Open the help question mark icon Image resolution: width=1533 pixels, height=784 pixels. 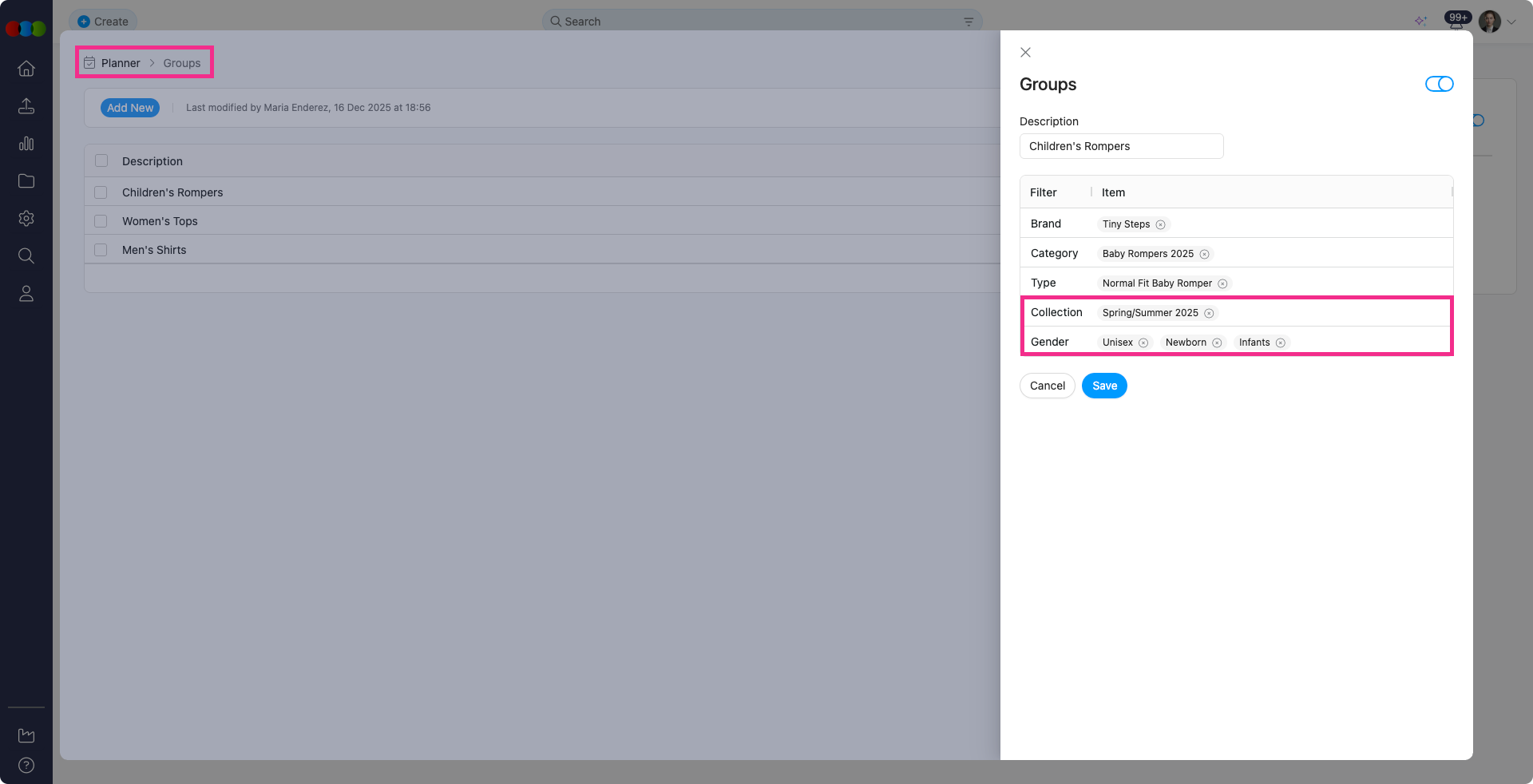[x=26, y=765]
